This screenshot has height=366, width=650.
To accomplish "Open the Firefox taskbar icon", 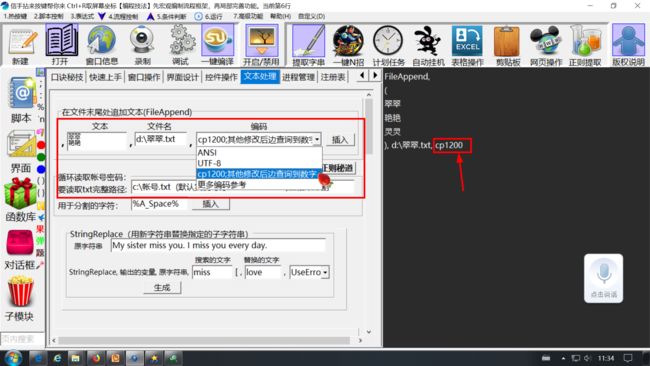I will pyautogui.click(x=96, y=358).
